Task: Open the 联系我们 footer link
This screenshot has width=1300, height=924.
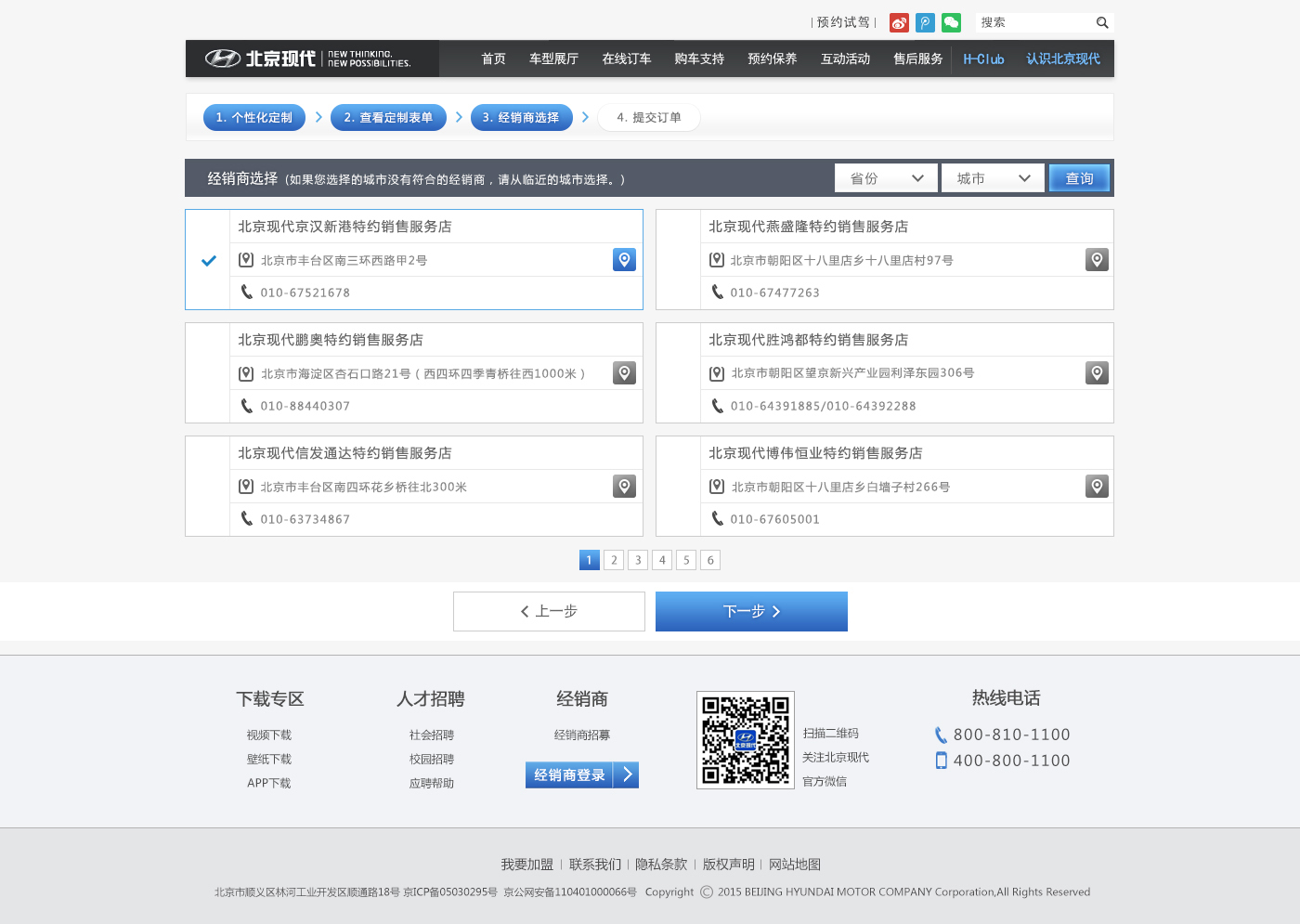Action: [595, 865]
